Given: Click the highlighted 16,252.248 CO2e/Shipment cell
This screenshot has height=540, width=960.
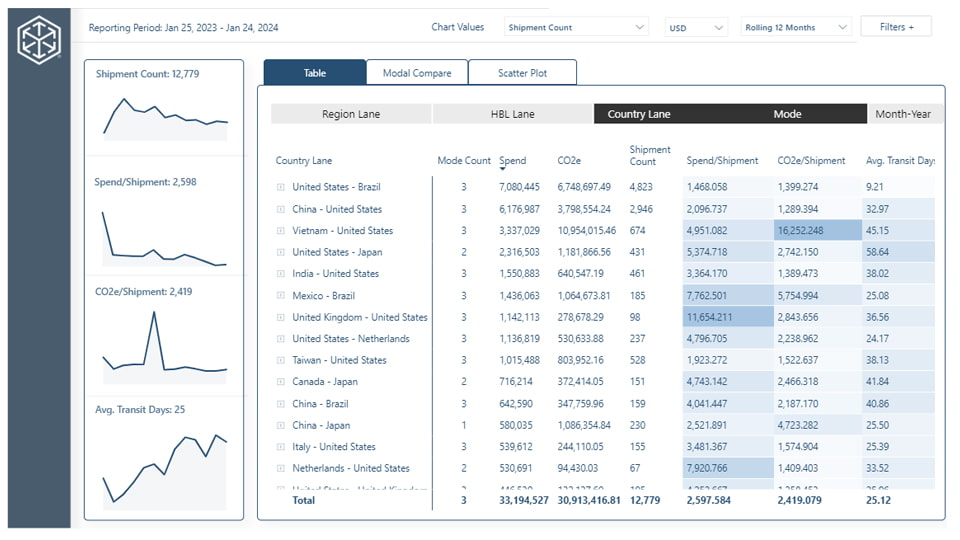Looking at the screenshot, I should (x=816, y=231).
